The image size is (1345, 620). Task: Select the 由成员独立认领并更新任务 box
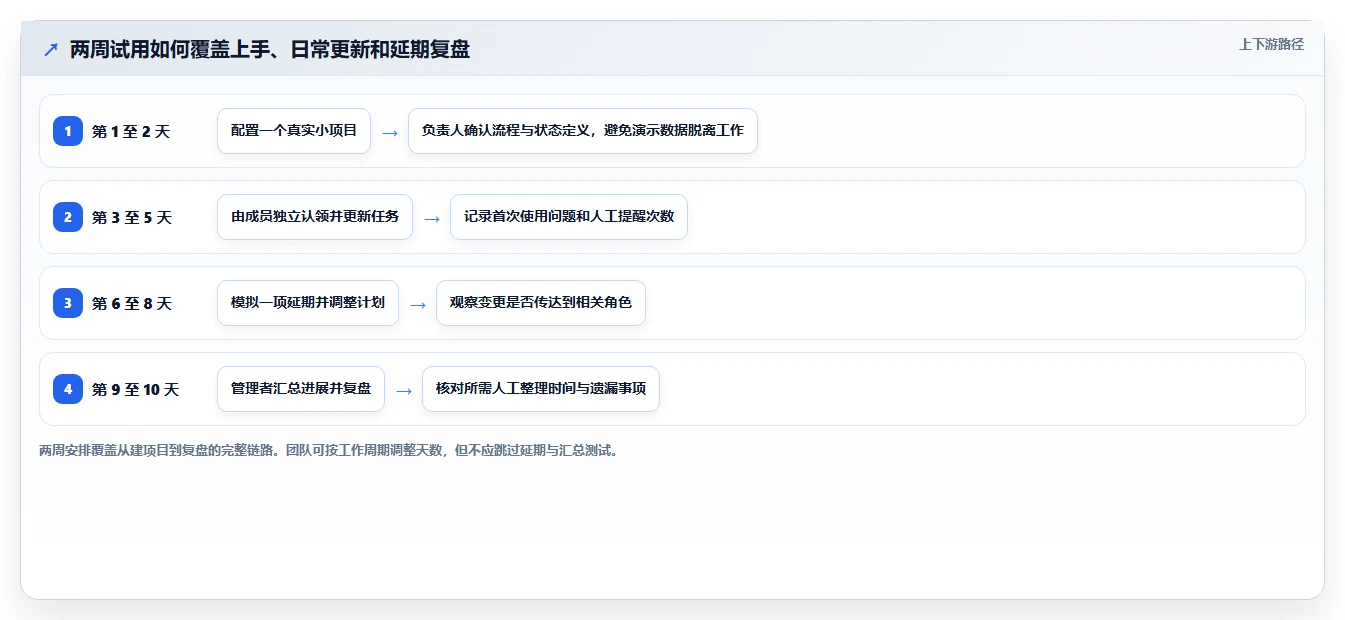point(315,217)
